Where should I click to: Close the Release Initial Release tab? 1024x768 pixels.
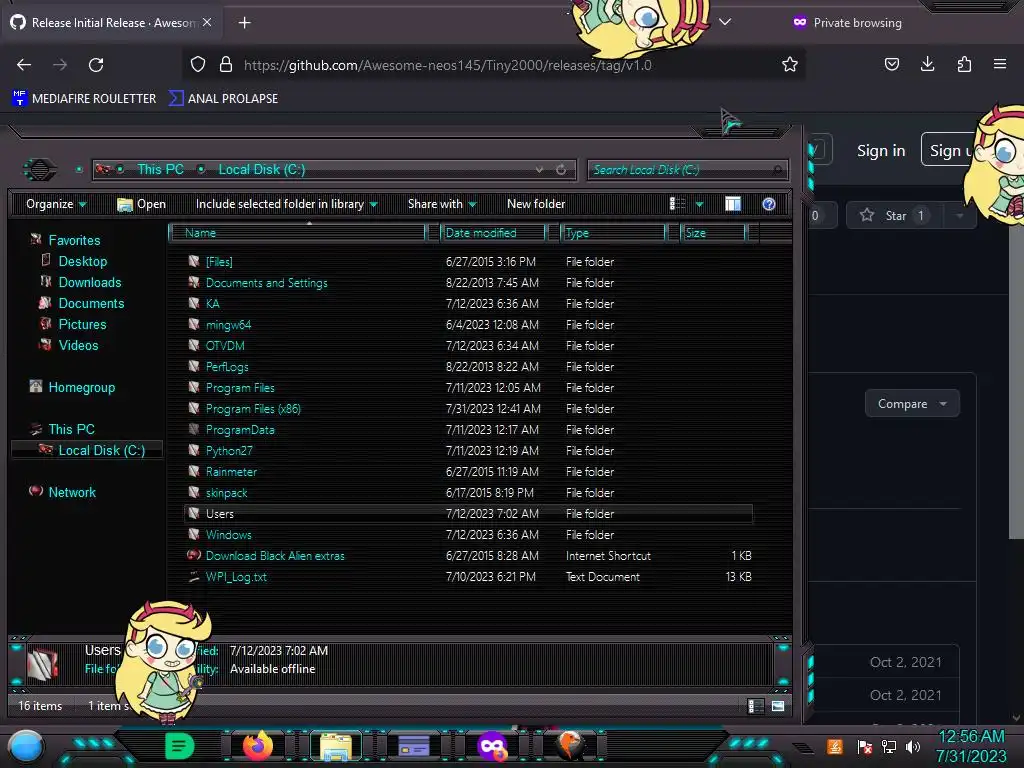coord(207,22)
